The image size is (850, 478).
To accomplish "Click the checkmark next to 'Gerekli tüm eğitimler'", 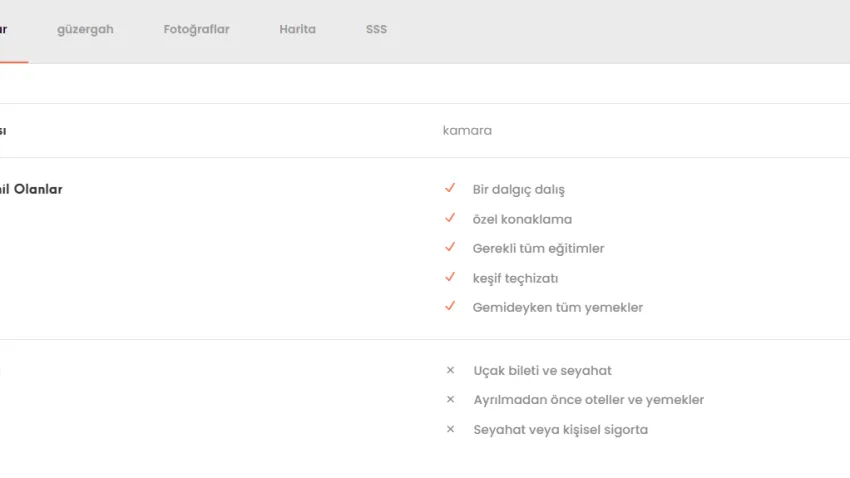I will click(450, 247).
